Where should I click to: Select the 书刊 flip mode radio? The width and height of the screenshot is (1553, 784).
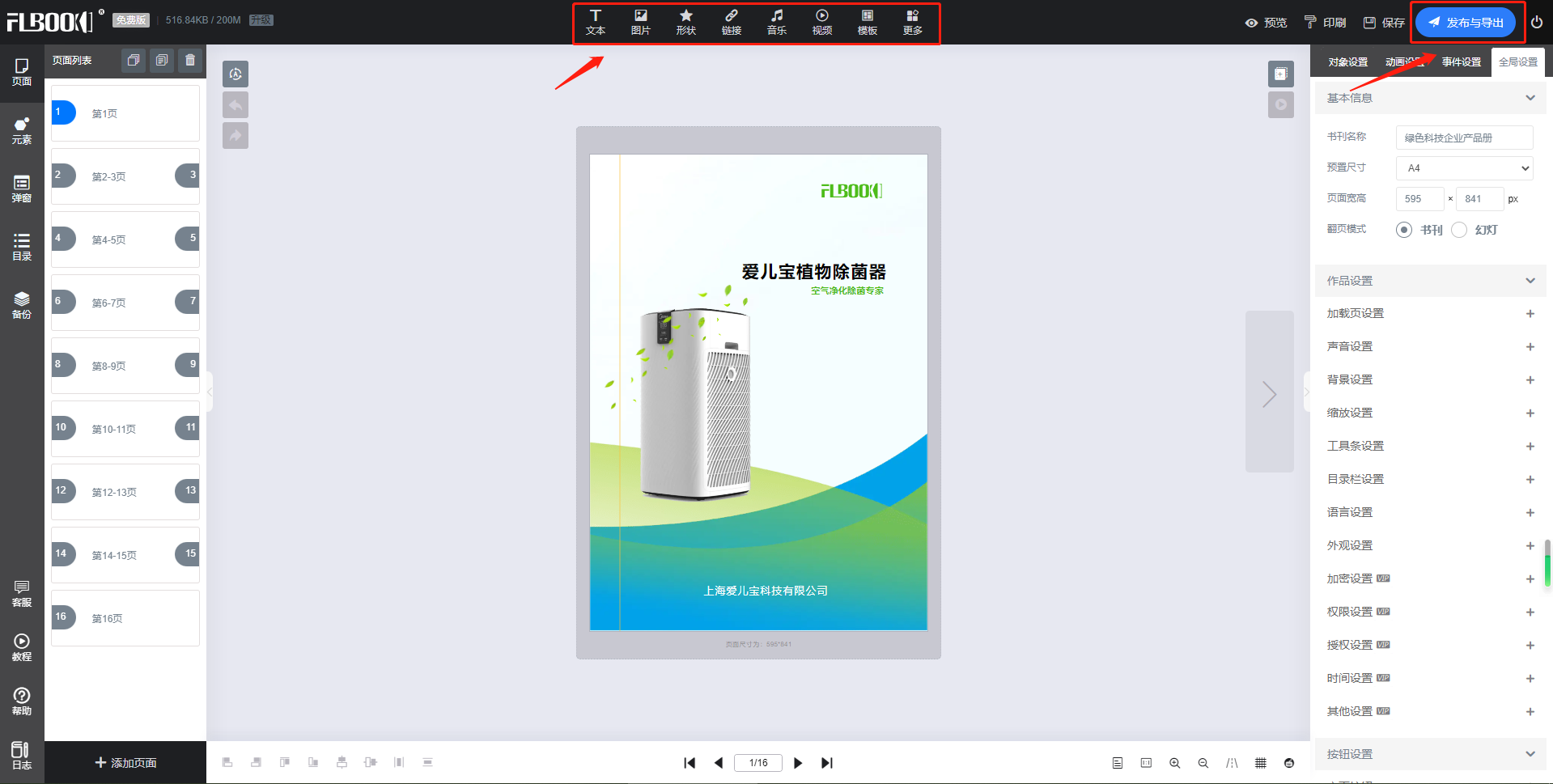tap(1404, 230)
